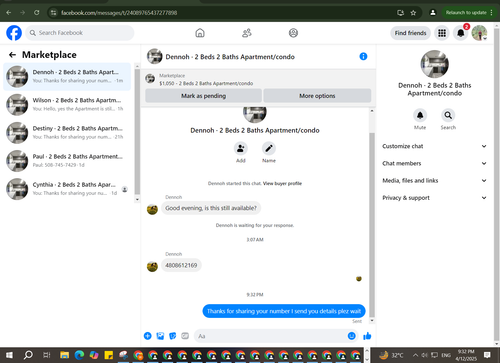
Task: Select Paul conversation in list
Action: [67, 161]
